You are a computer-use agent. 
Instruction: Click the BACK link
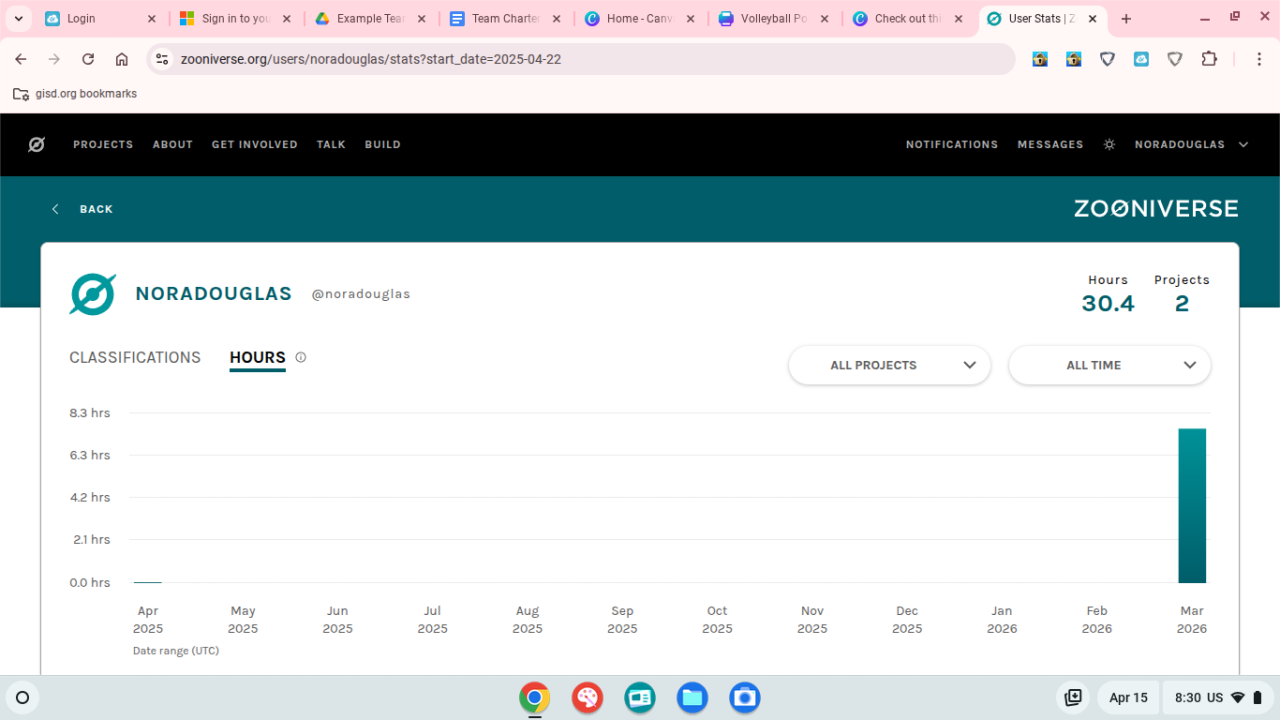click(83, 209)
